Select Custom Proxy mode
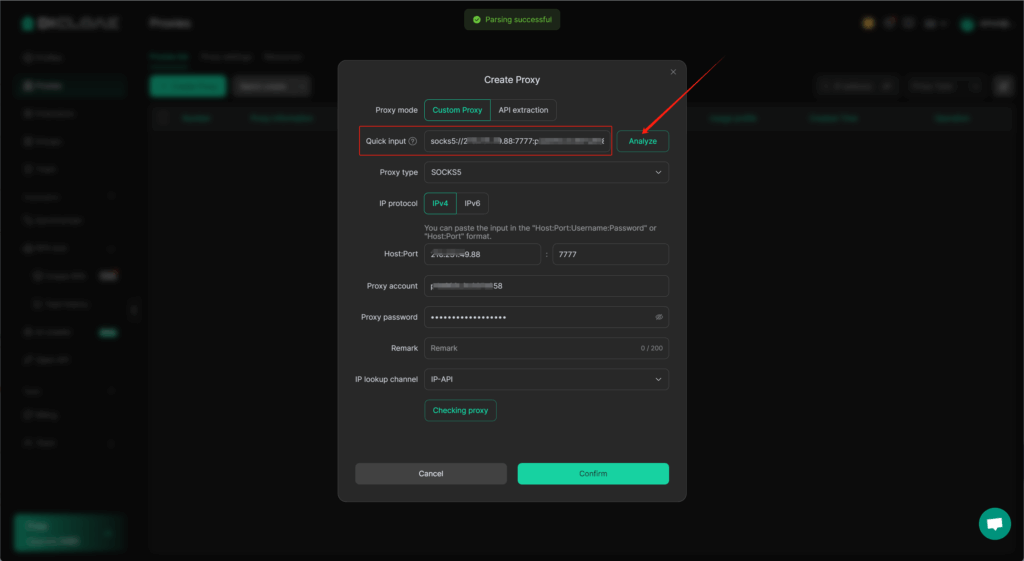The height and width of the screenshot is (561, 1024). (x=457, y=110)
